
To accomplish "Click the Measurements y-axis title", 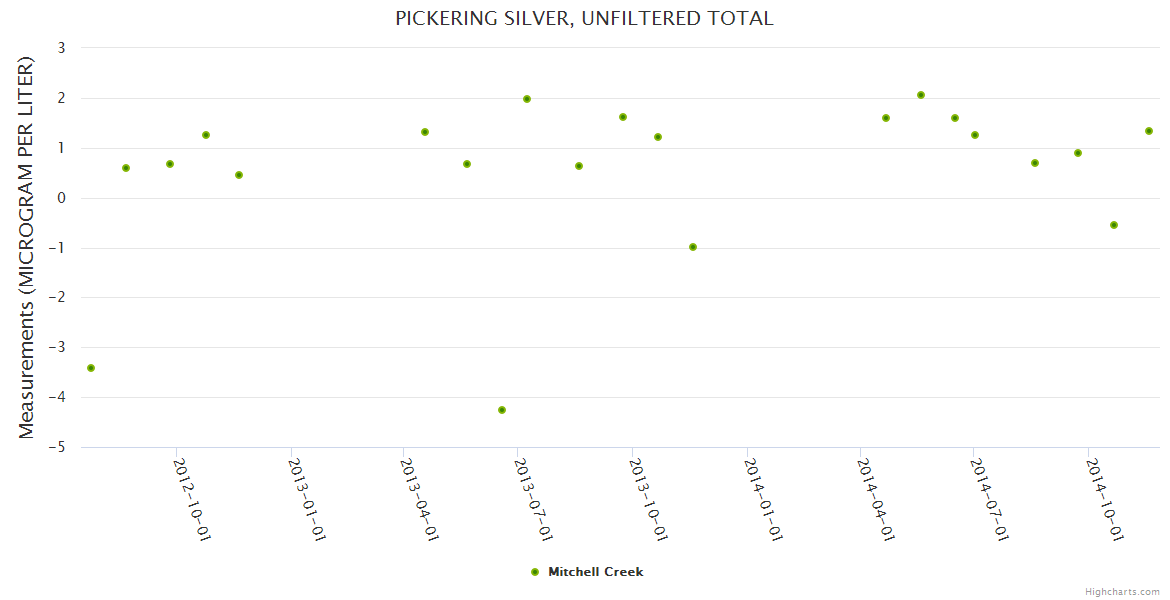I will click(27, 247).
